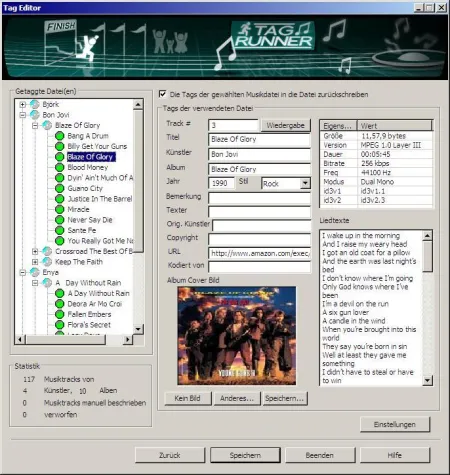
Task: Click the bottom Speichern button
Action: point(245,455)
